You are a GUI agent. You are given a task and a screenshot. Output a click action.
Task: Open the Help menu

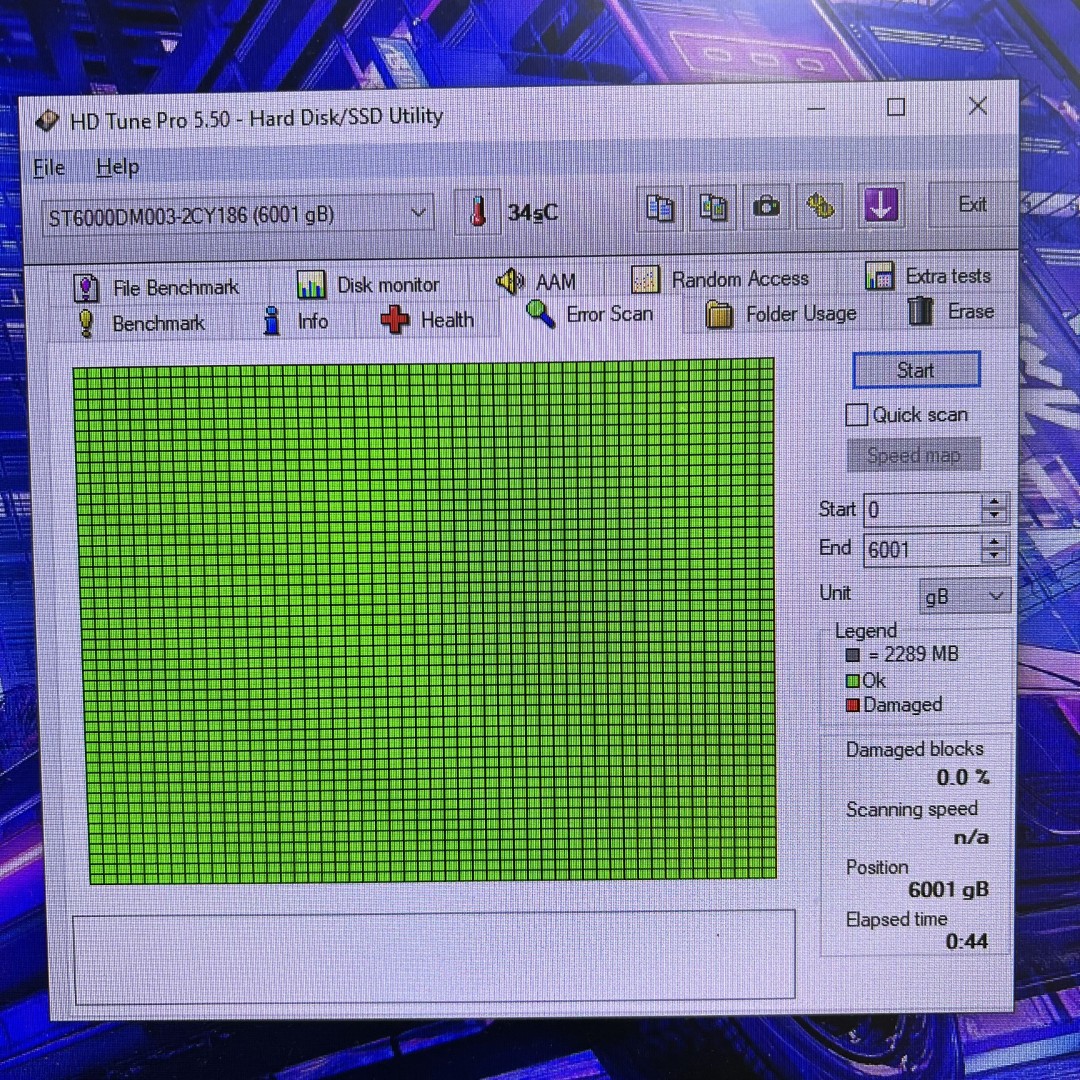pyautogui.click(x=117, y=168)
